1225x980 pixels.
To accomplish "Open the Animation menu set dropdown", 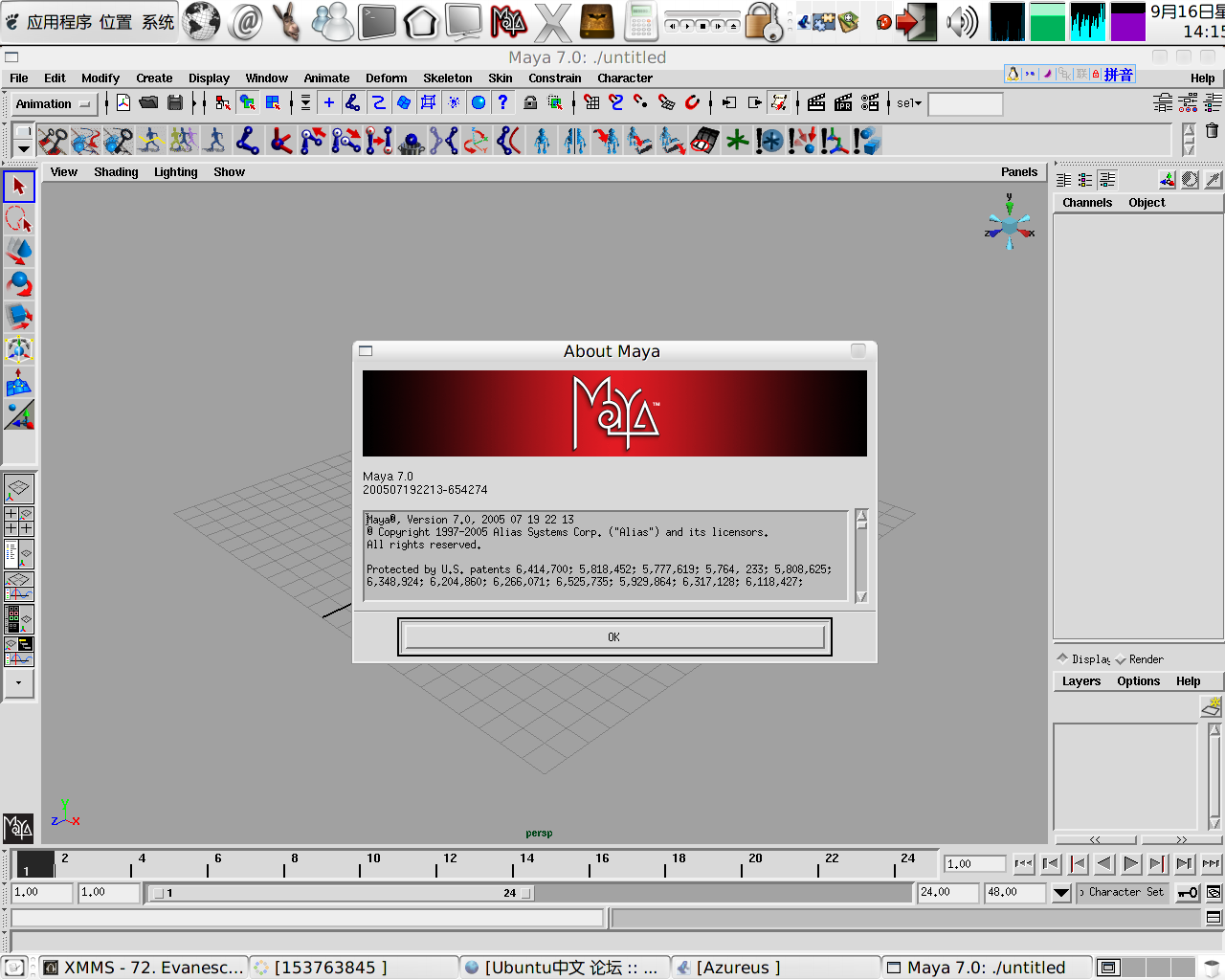I will [x=55, y=104].
